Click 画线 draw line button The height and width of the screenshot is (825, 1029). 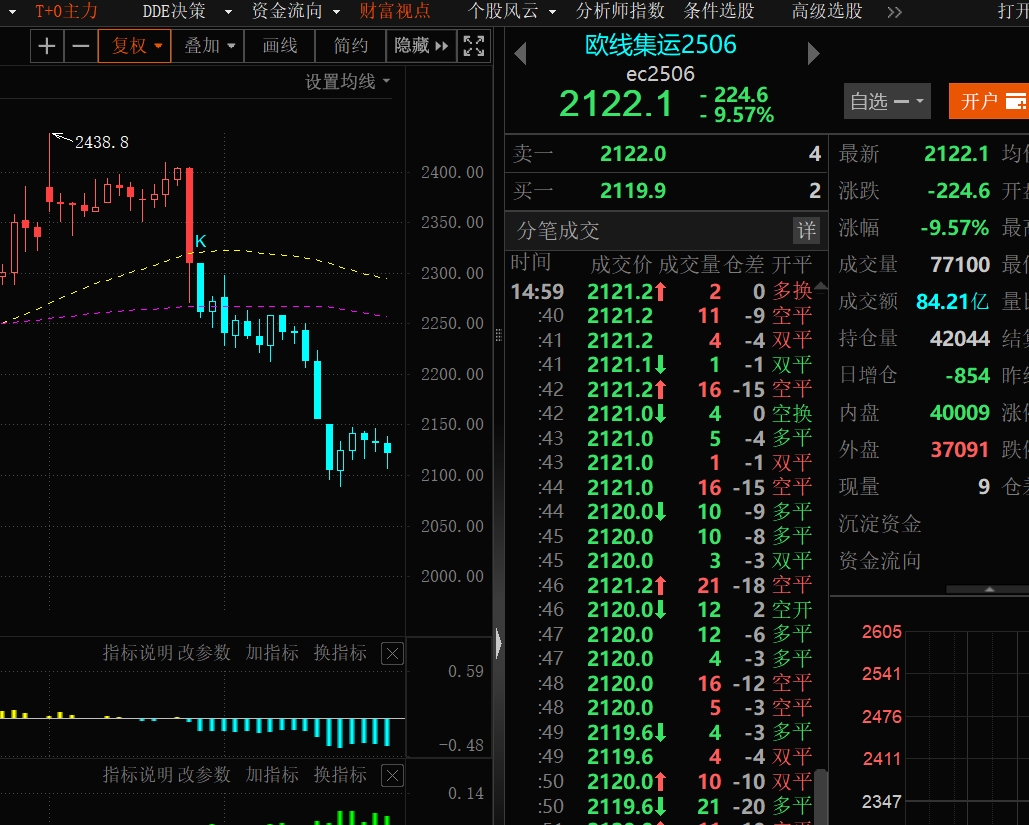tap(280, 46)
